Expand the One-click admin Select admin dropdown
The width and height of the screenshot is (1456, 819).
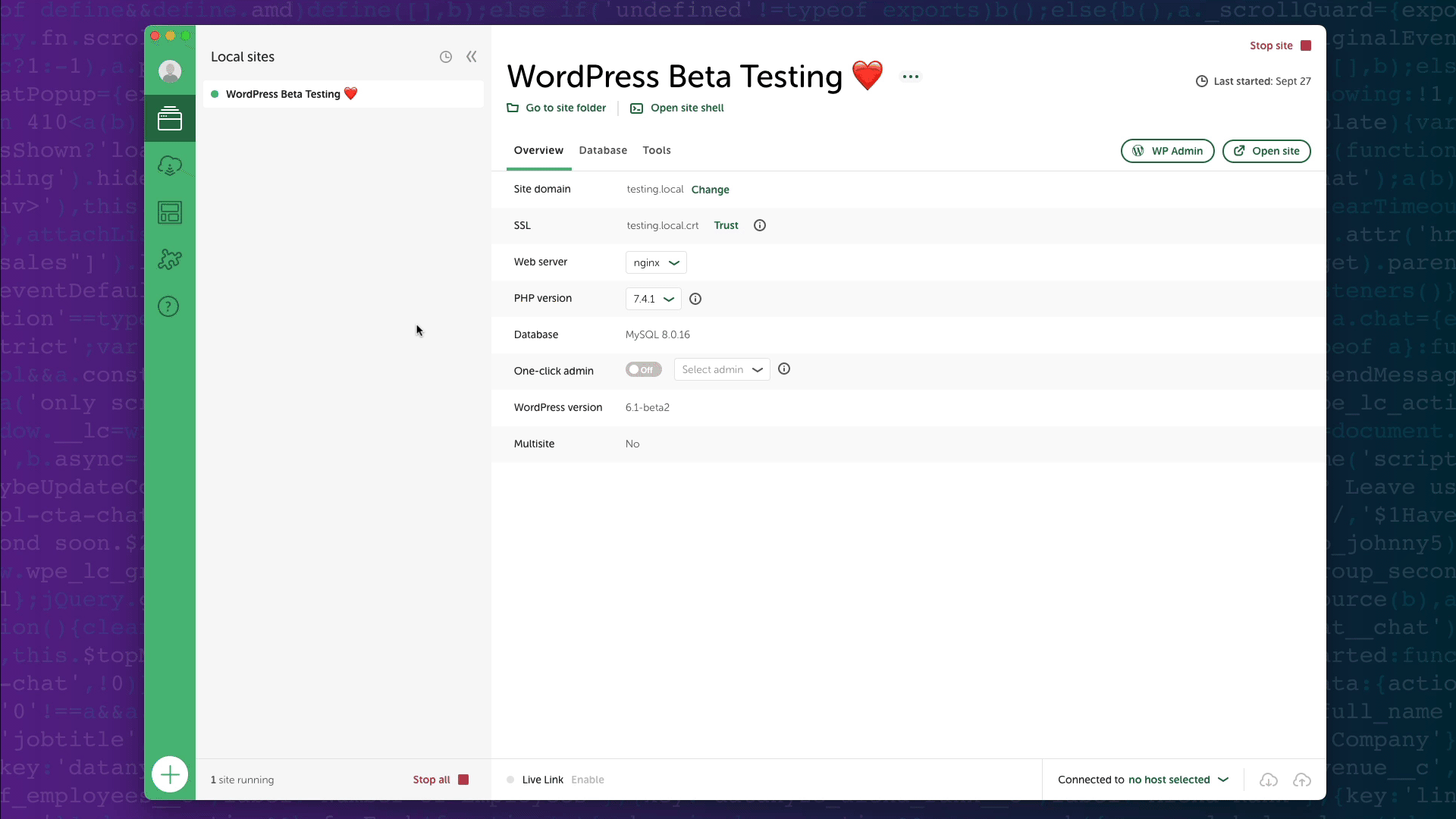721,369
